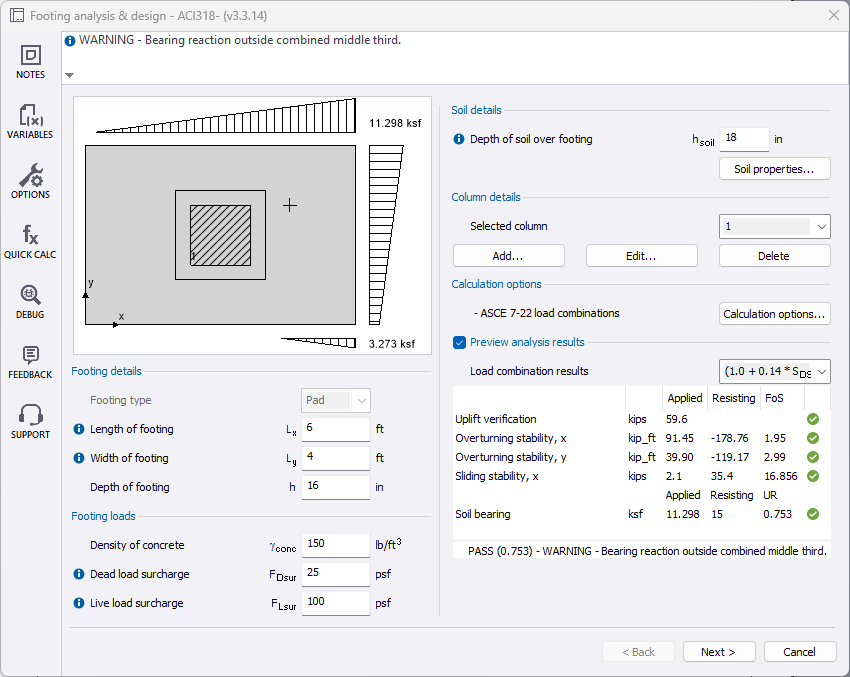Click info icon beside Depth of soil

[x=460, y=139]
